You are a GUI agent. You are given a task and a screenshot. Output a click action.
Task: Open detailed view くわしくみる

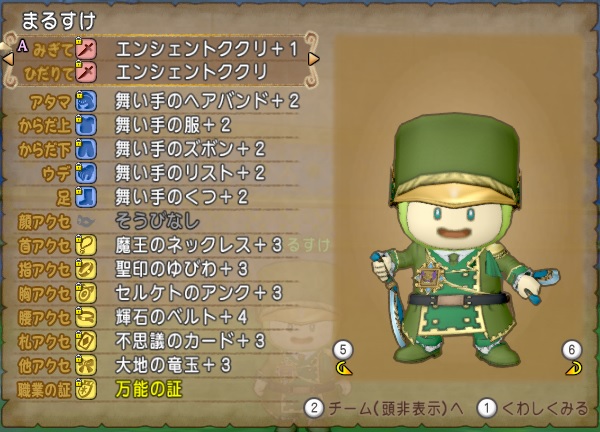(x=532, y=408)
